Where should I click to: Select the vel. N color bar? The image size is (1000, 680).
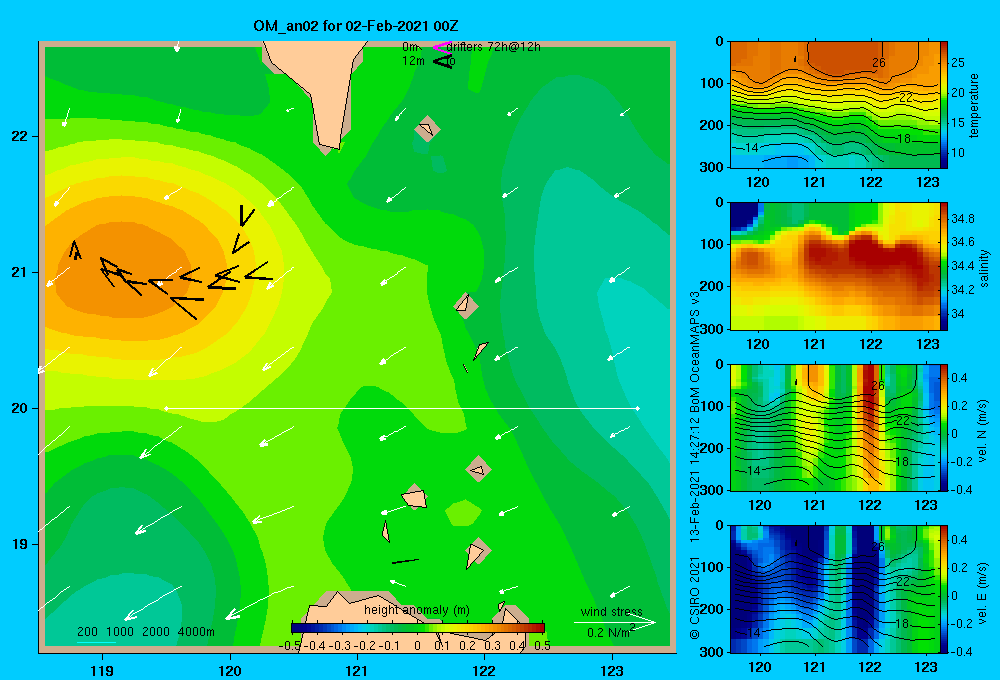click(x=944, y=427)
